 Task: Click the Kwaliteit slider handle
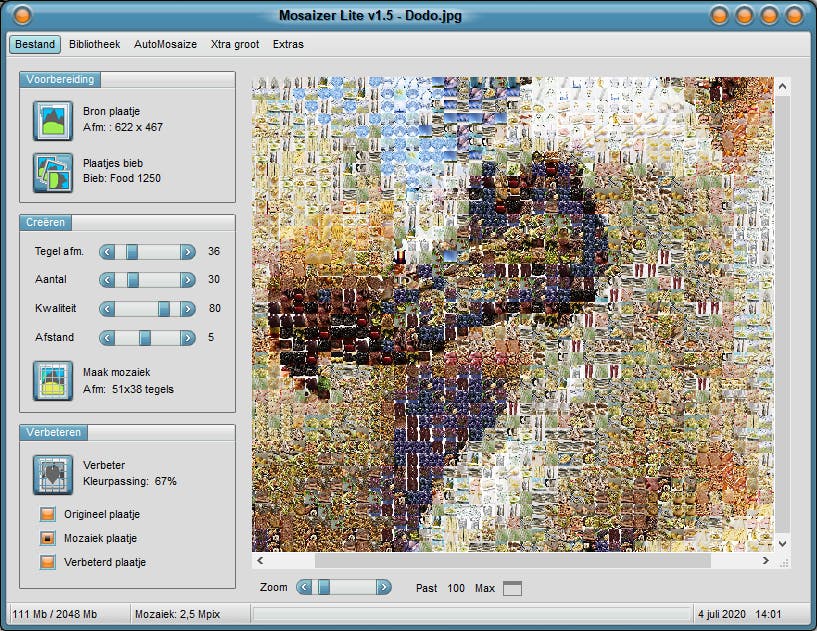coord(164,309)
